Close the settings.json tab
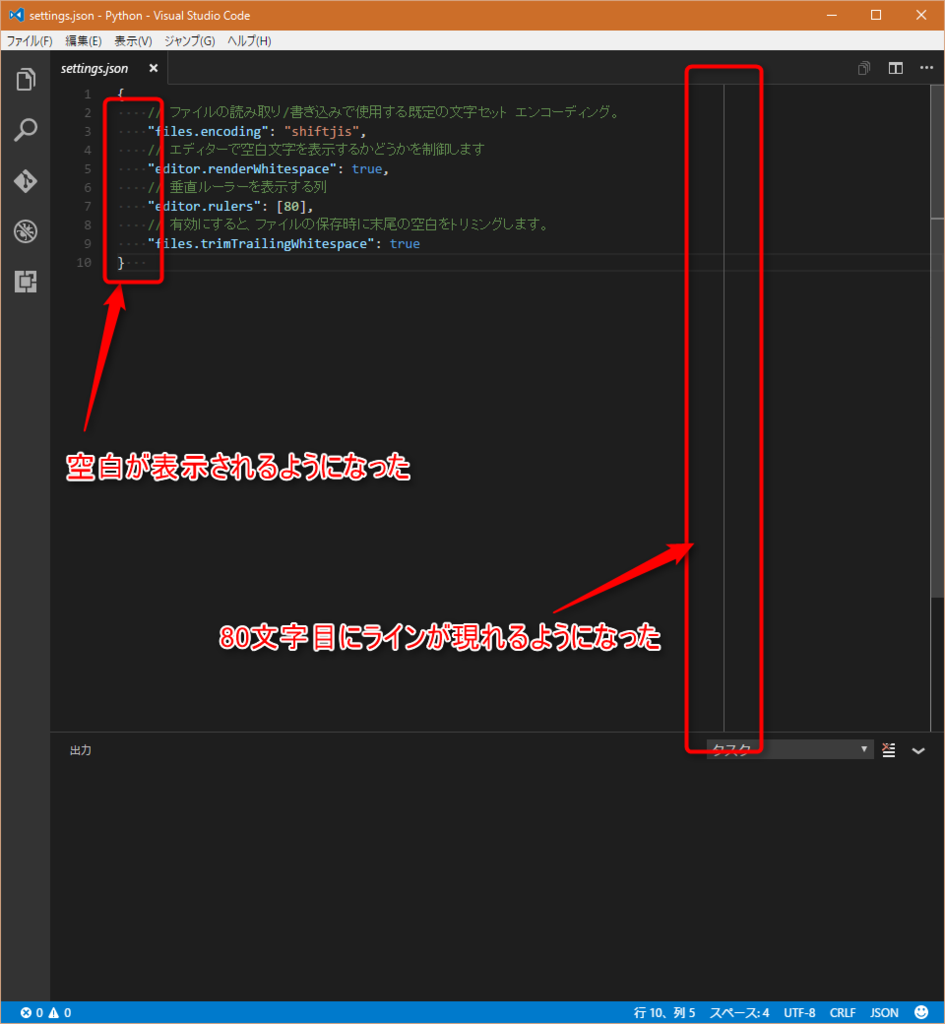945x1024 pixels. tap(153, 68)
